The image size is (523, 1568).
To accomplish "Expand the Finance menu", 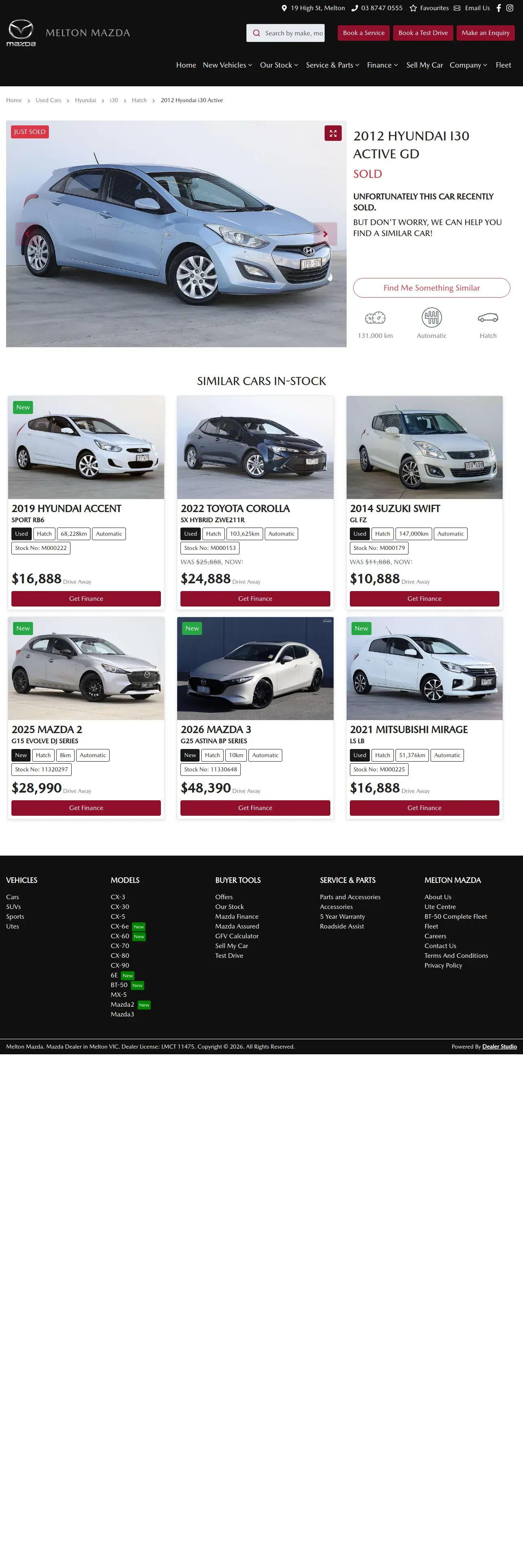I will pos(382,65).
